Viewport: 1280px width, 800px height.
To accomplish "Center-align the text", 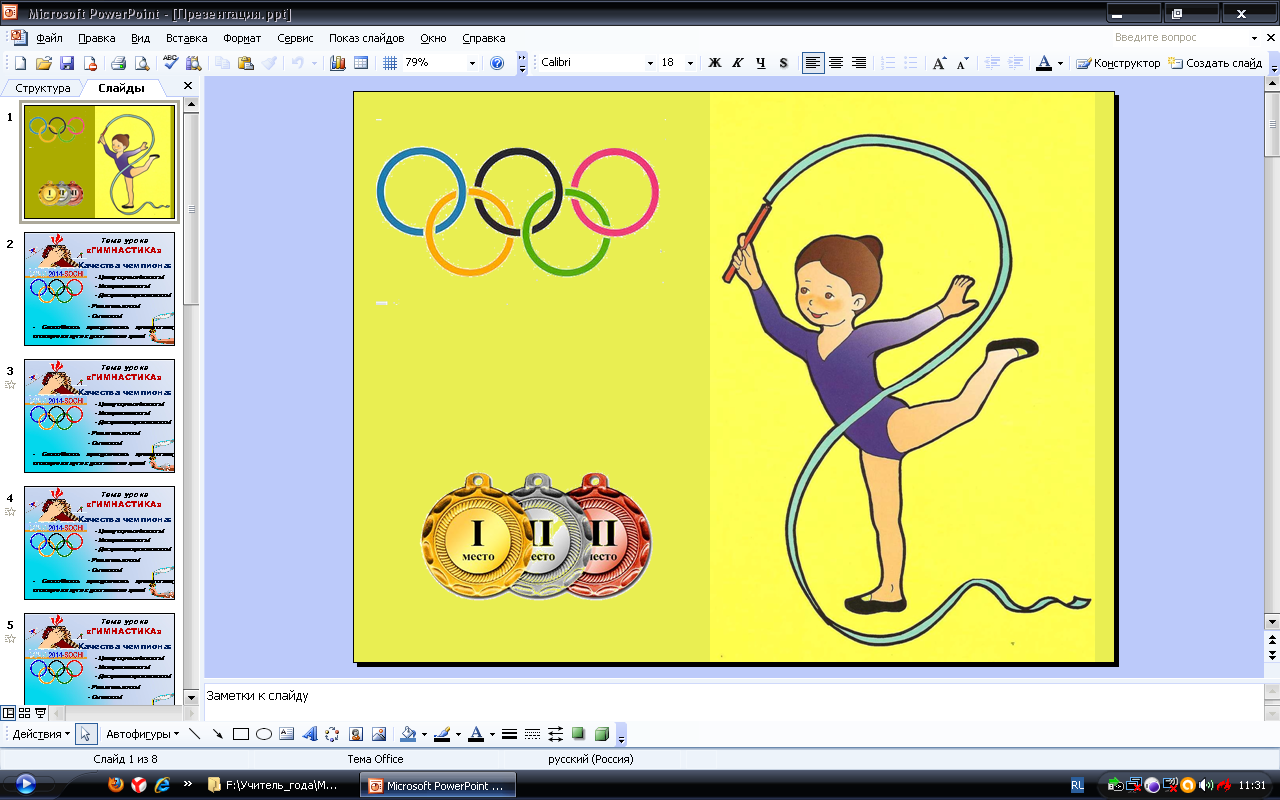I will coord(836,63).
